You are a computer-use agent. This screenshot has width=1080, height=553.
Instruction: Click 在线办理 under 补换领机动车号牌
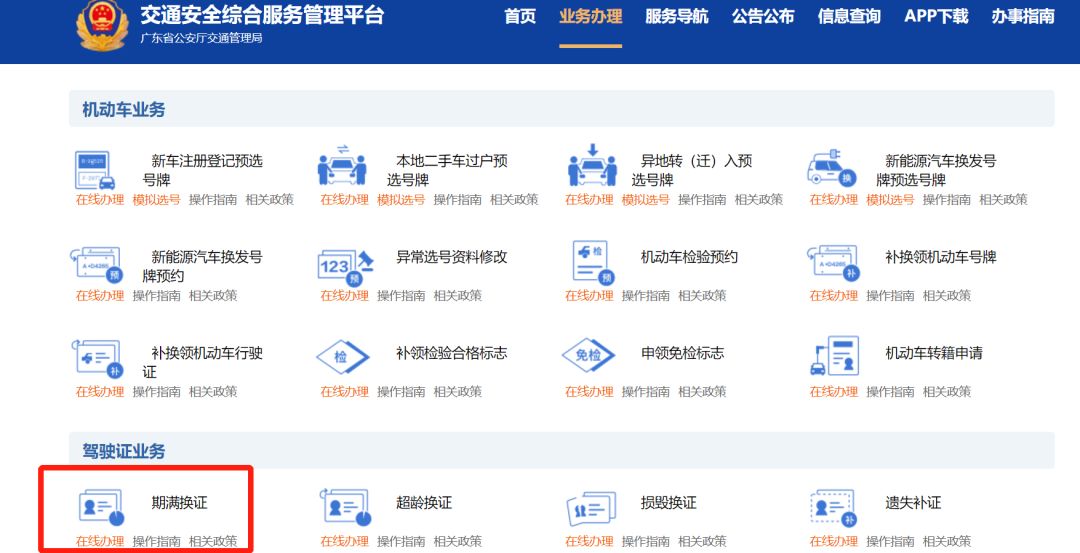tap(833, 295)
